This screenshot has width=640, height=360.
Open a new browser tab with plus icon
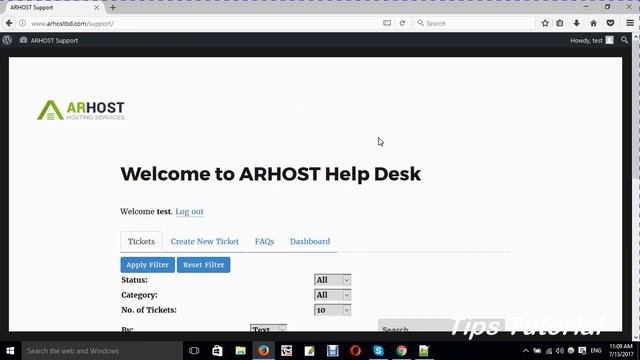[x=113, y=7]
